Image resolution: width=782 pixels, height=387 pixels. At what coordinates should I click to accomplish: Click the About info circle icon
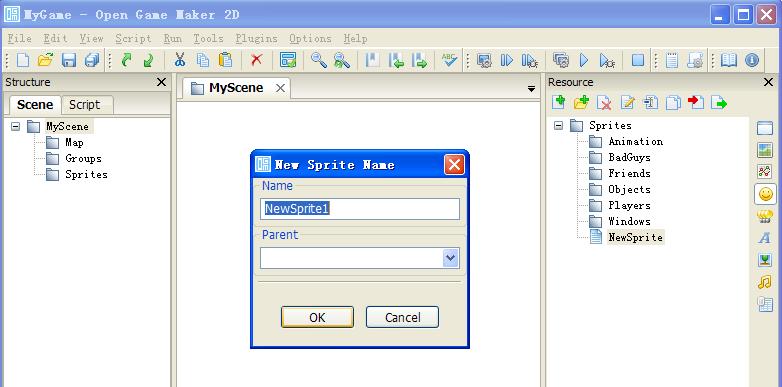click(752, 60)
